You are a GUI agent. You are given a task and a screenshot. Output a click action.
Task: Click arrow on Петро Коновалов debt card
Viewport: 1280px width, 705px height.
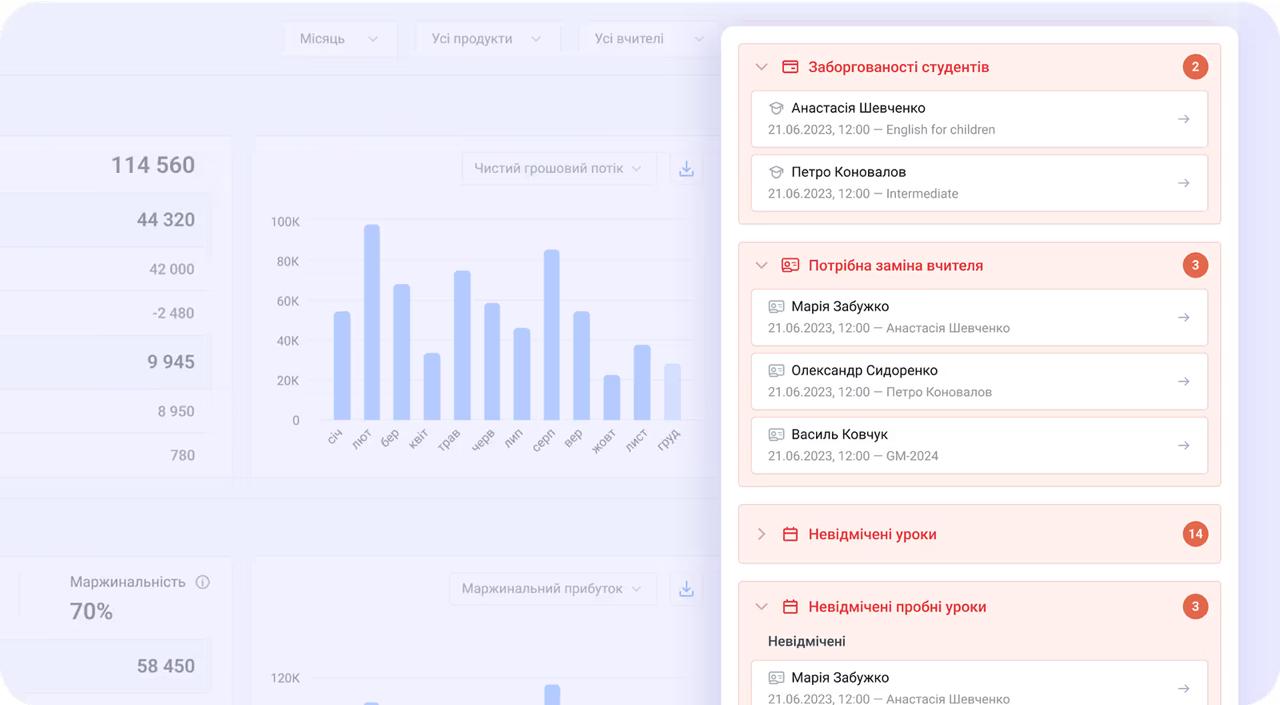[1183, 183]
